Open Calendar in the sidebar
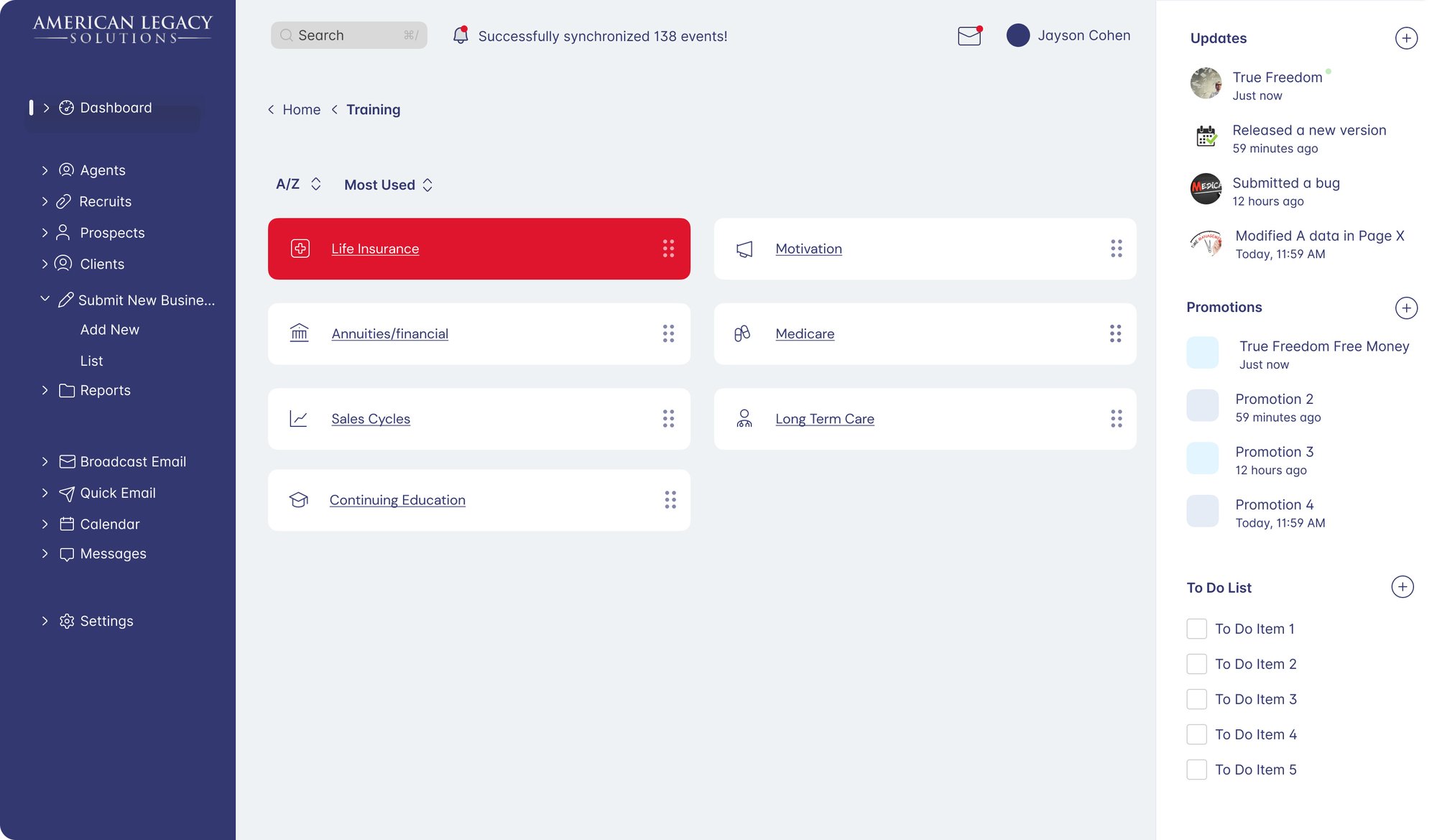The height and width of the screenshot is (840, 1437). click(110, 524)
